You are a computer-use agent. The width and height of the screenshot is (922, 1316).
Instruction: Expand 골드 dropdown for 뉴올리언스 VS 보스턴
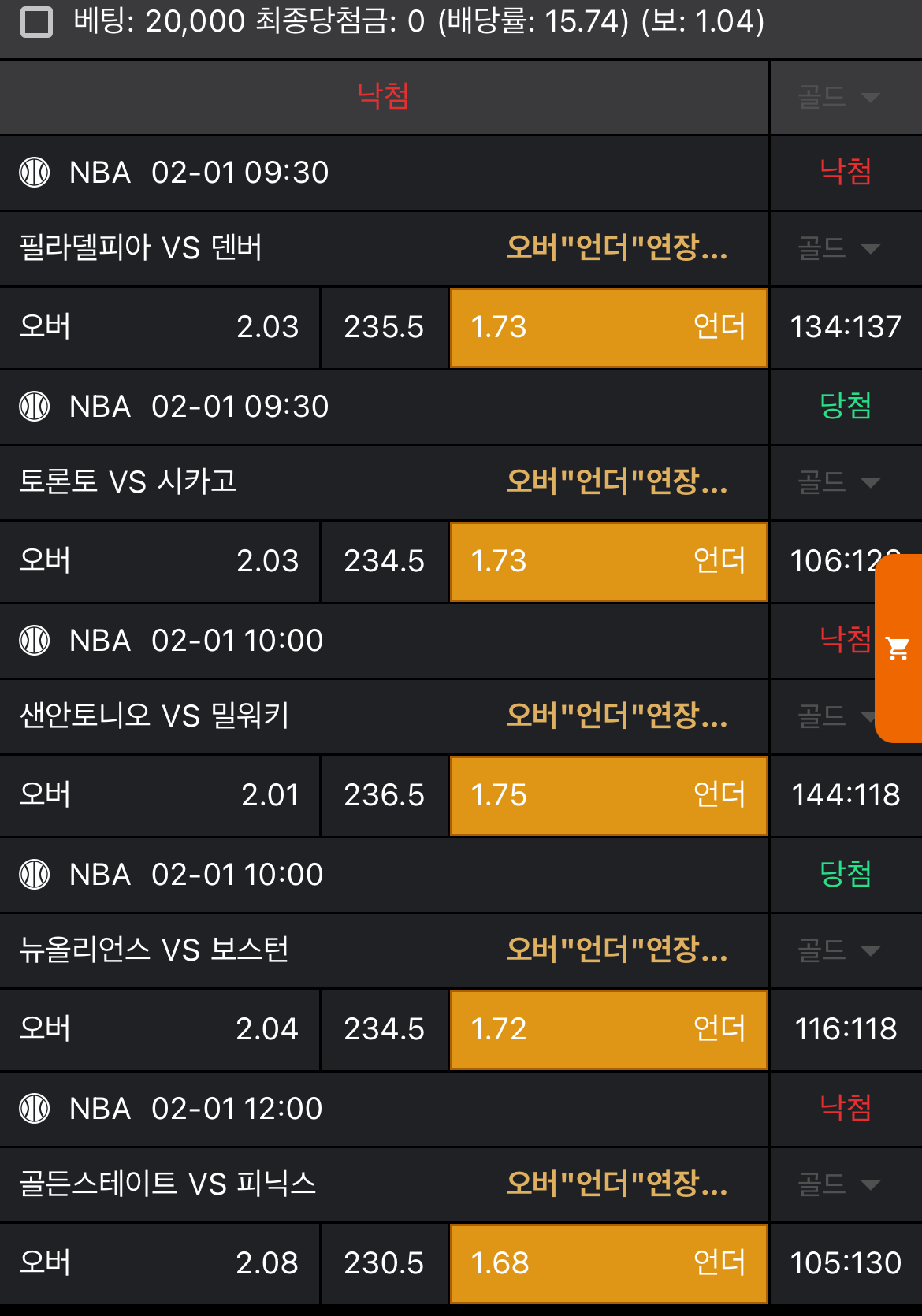[x=838, y=950]
